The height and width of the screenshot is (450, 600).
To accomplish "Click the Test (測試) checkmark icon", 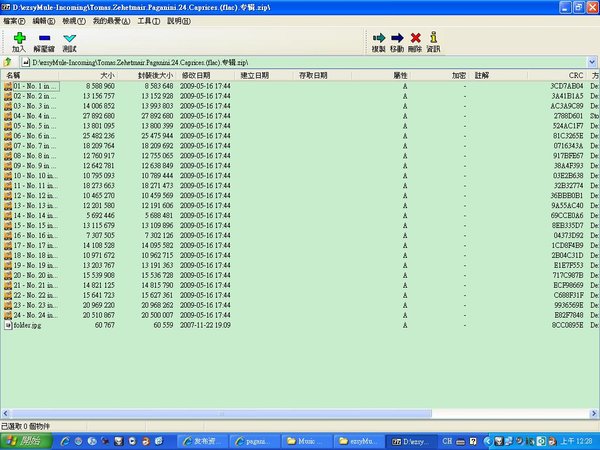I will pyautogui.click(x=70, y=38).
